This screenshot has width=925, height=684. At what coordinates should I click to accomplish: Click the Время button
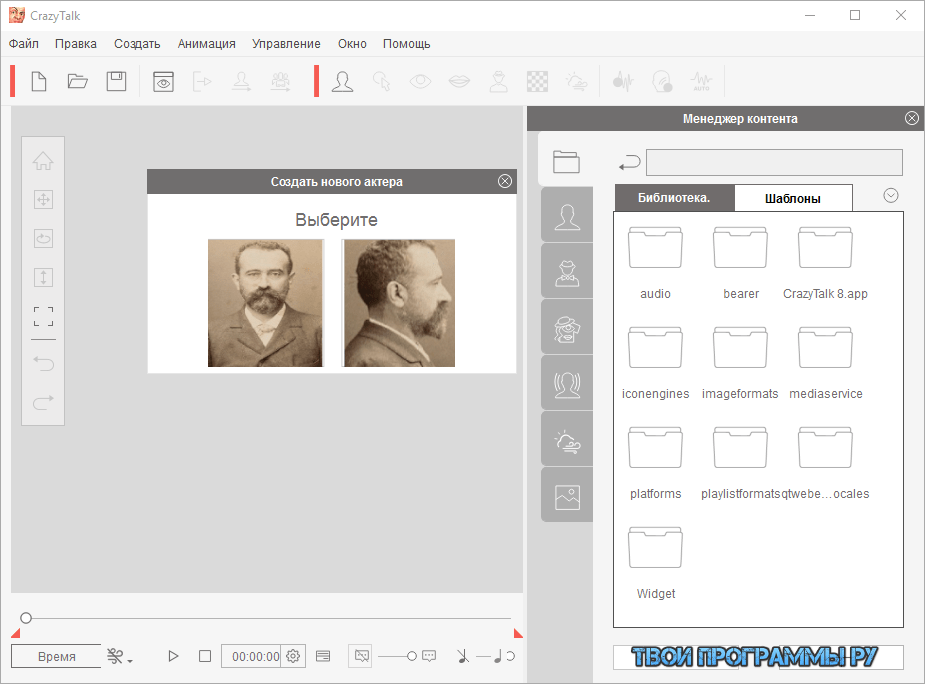56,656
